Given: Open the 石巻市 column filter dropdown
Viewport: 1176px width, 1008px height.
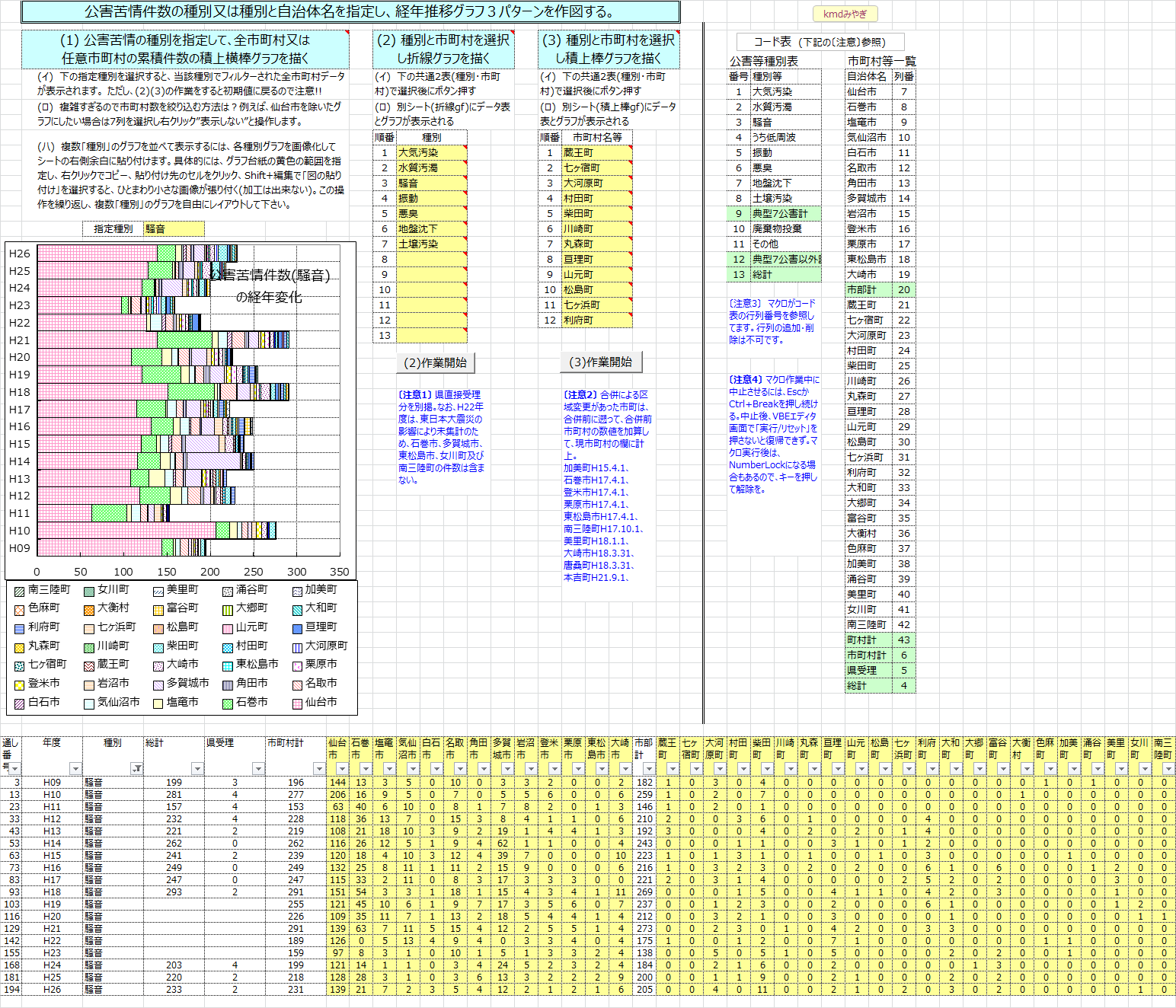Looking at the screenshot, I should coord(366,769).
